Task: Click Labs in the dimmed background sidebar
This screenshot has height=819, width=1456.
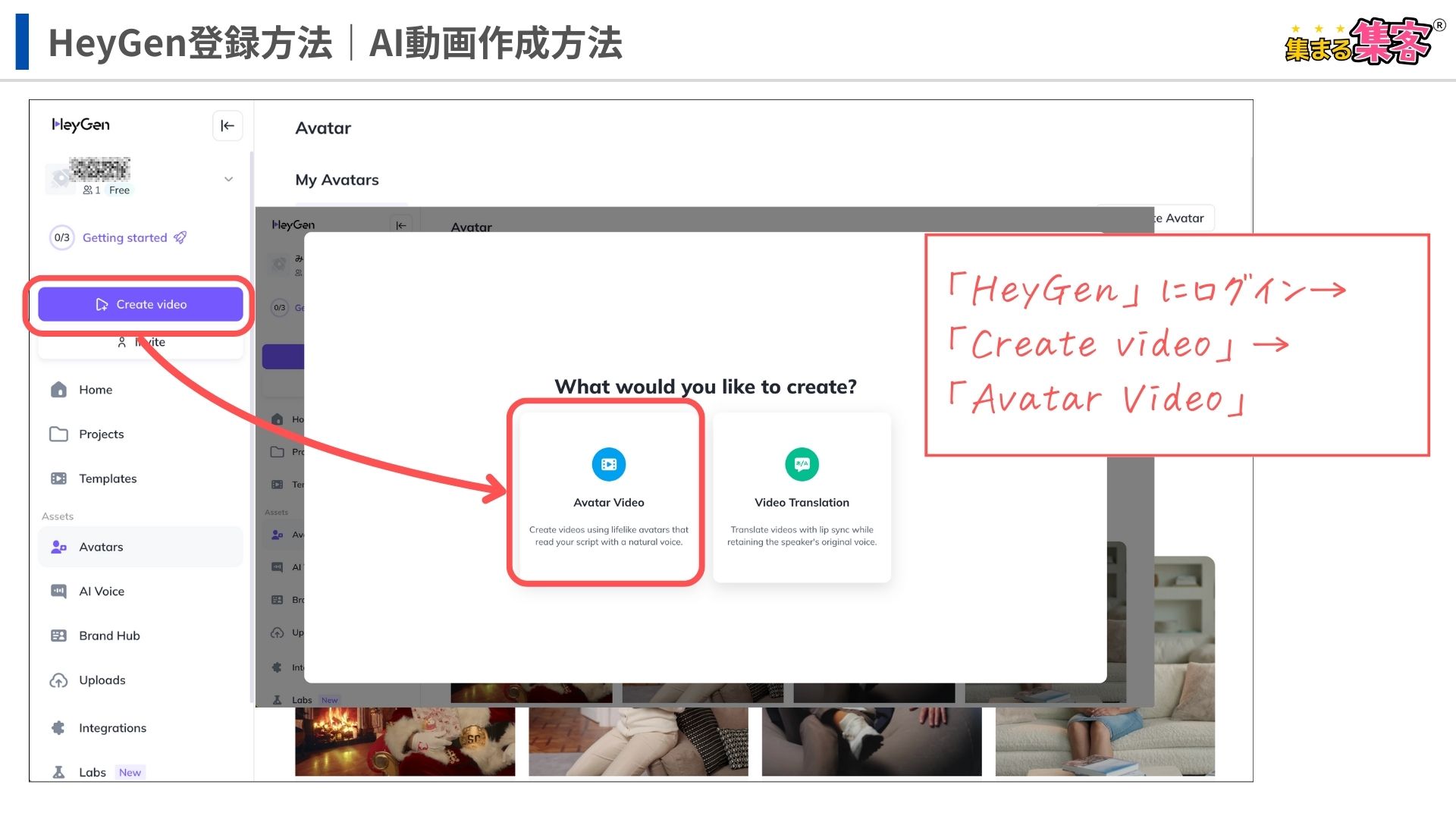Action: click(302, 700)
